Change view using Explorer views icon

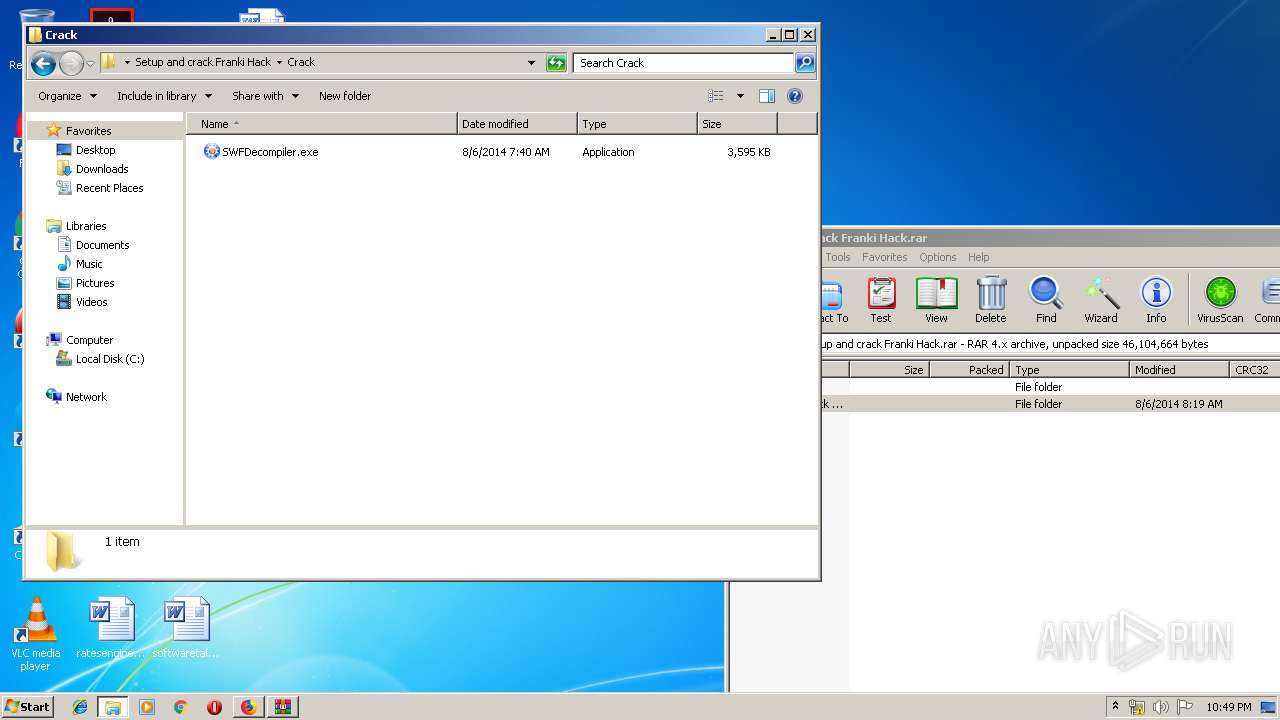tap(716, 96)
